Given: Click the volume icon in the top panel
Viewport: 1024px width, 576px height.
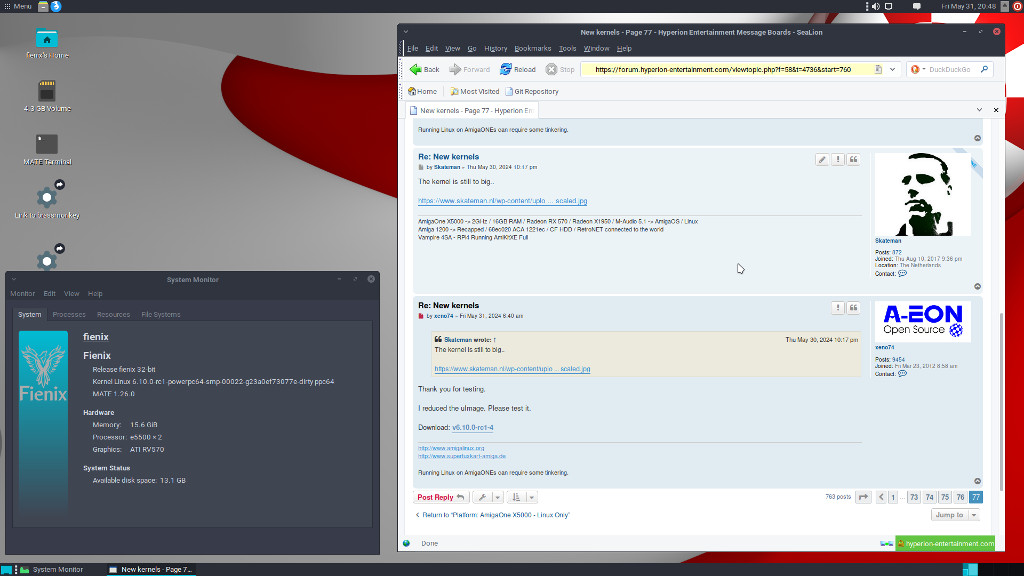Looking at the screenshot, I should (x=876, y=7).
